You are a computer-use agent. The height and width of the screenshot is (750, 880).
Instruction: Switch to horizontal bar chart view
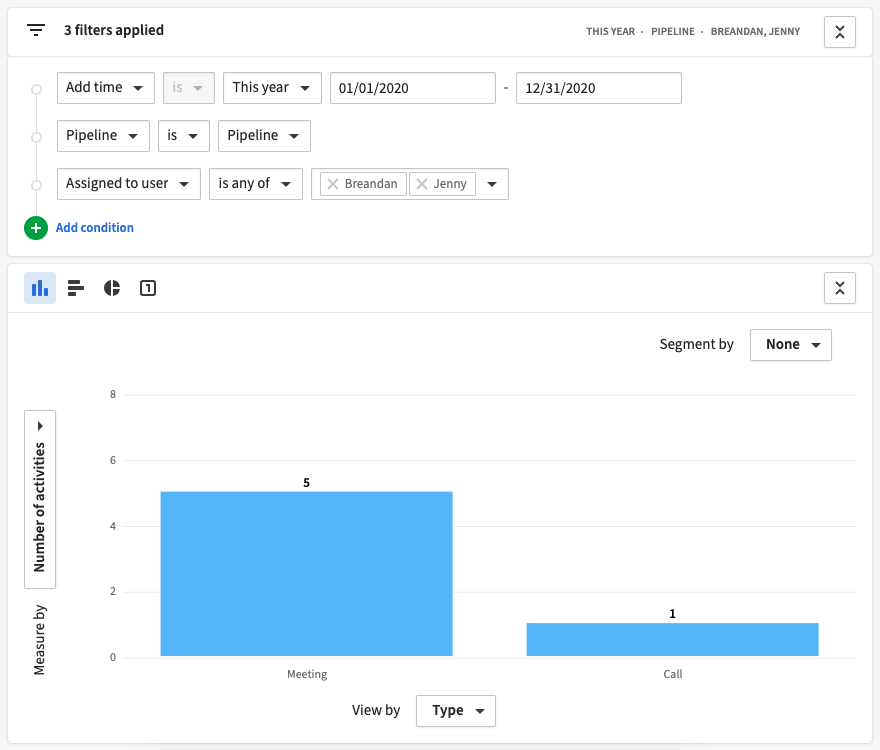[76, 288]
